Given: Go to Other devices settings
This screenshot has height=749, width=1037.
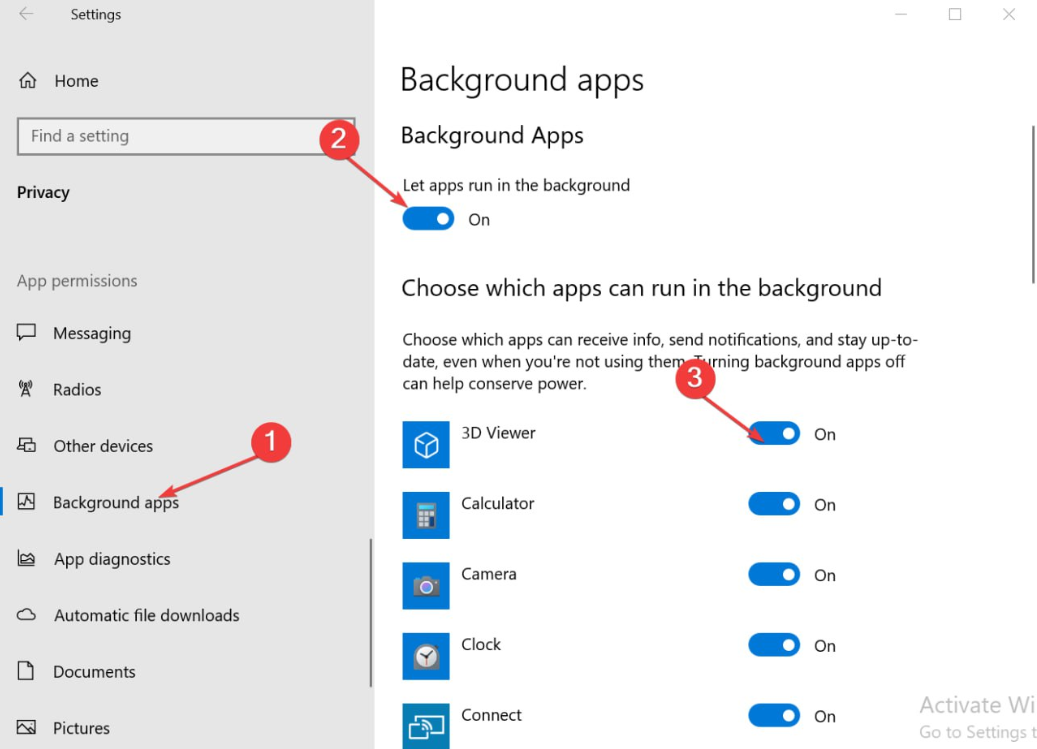Looking at the screenshot, I should [x=103, y=446].
